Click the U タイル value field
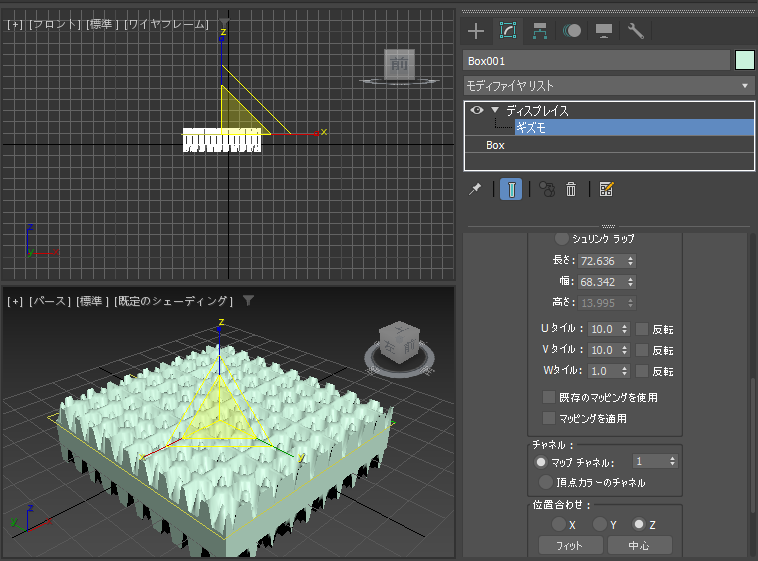Image resolution: width=758 pixels, height=561 pixels. [x=604, y=329]
